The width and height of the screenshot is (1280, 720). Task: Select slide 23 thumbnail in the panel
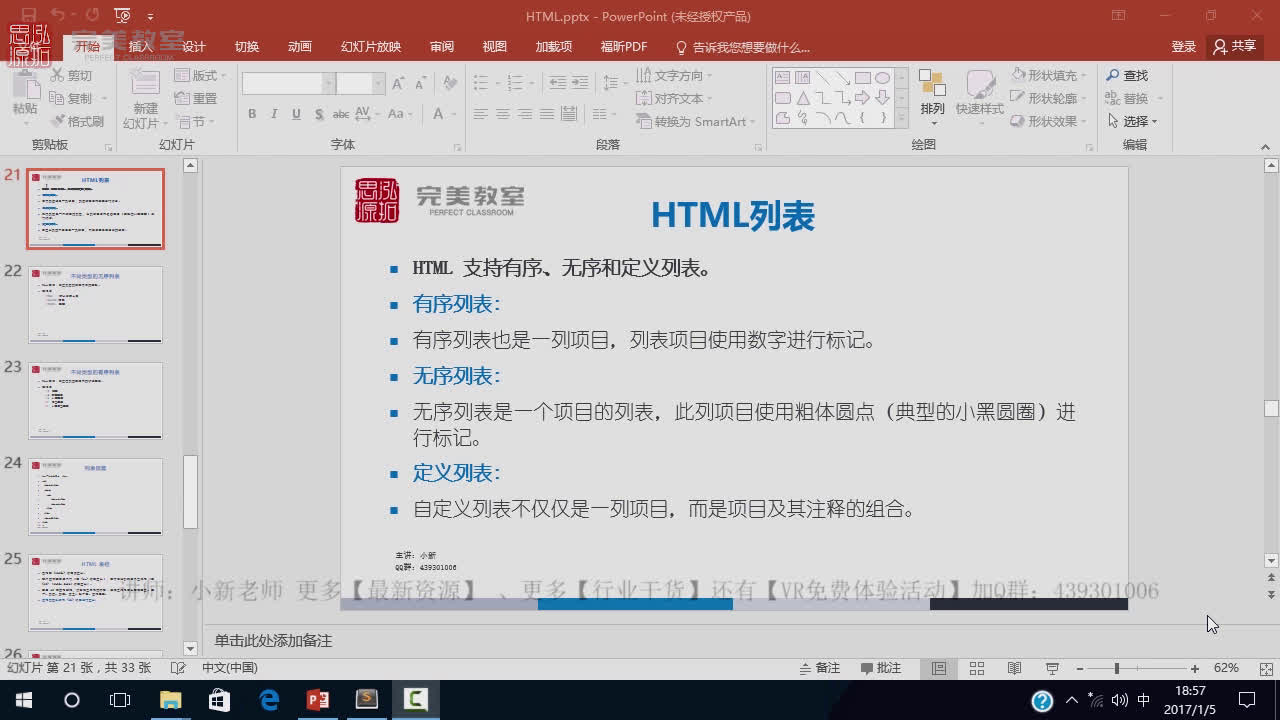pos(95,398)
